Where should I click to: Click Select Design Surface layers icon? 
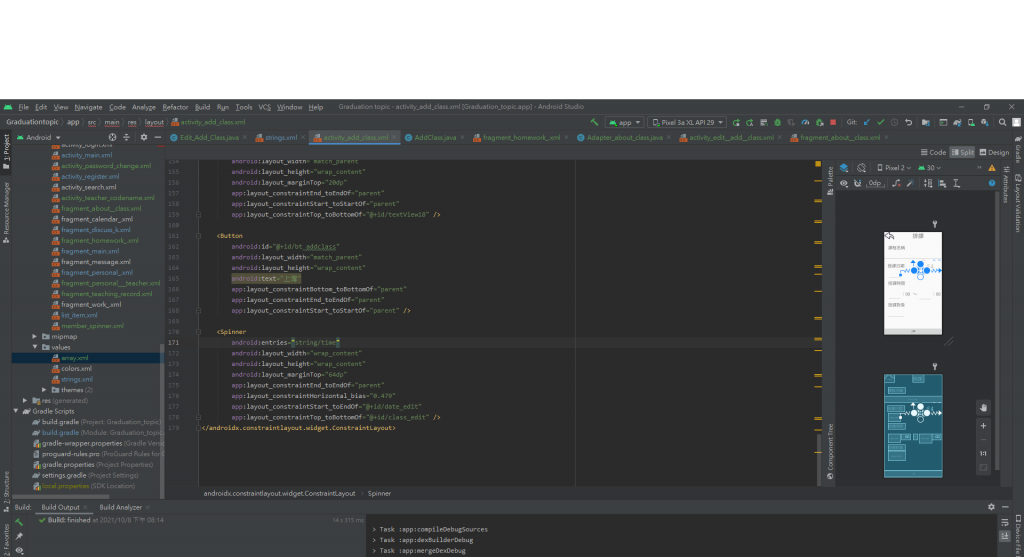pos(844,167)
